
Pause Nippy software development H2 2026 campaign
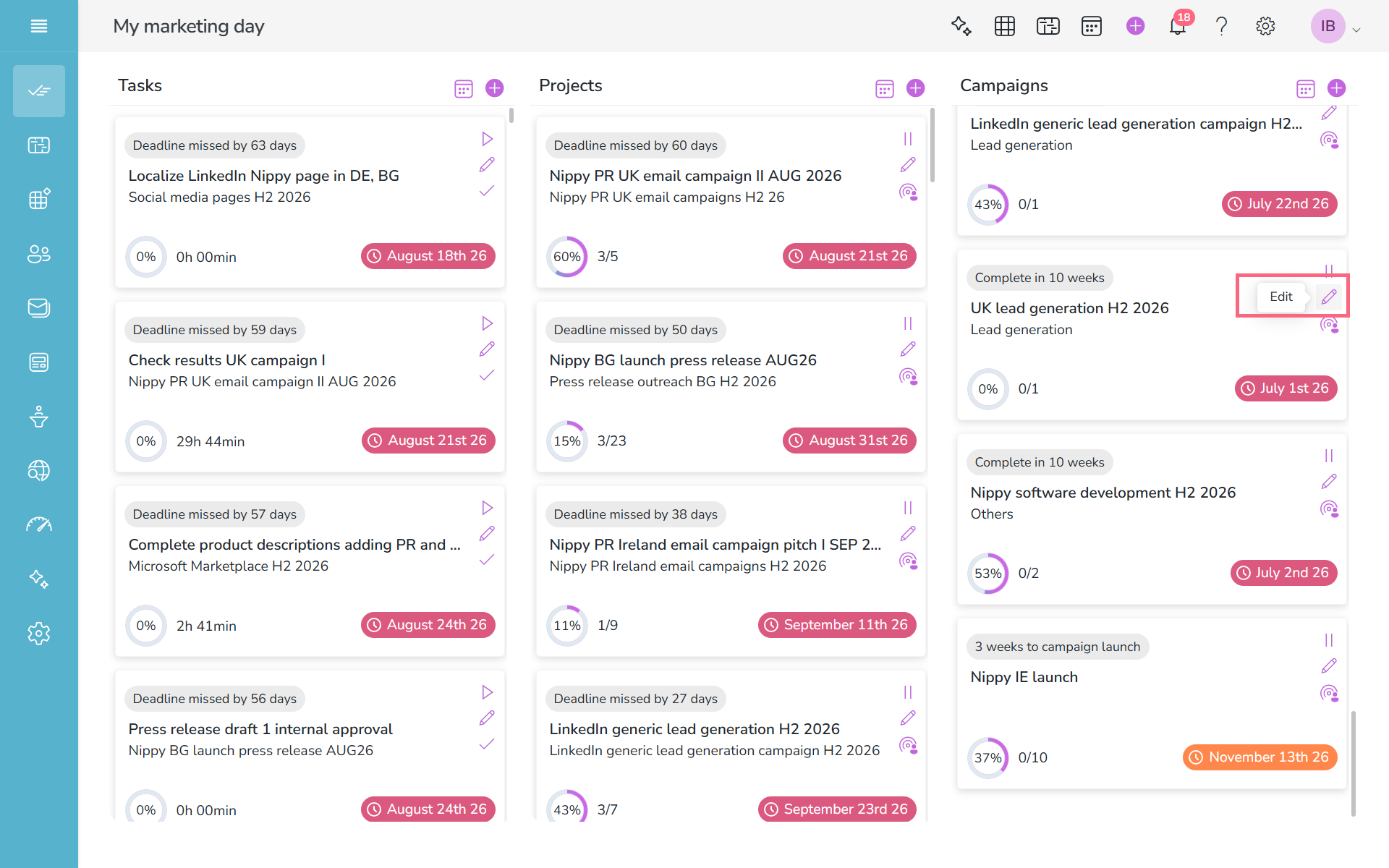[1329, 456]
